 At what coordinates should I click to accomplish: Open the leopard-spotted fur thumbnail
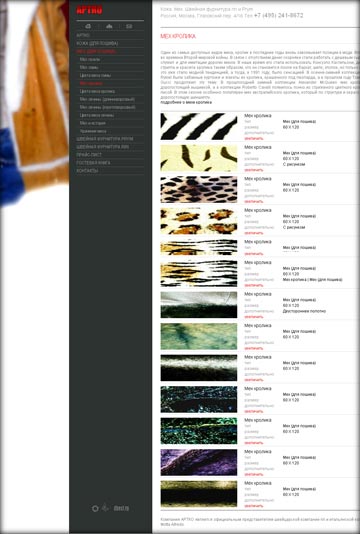[199, 189]
